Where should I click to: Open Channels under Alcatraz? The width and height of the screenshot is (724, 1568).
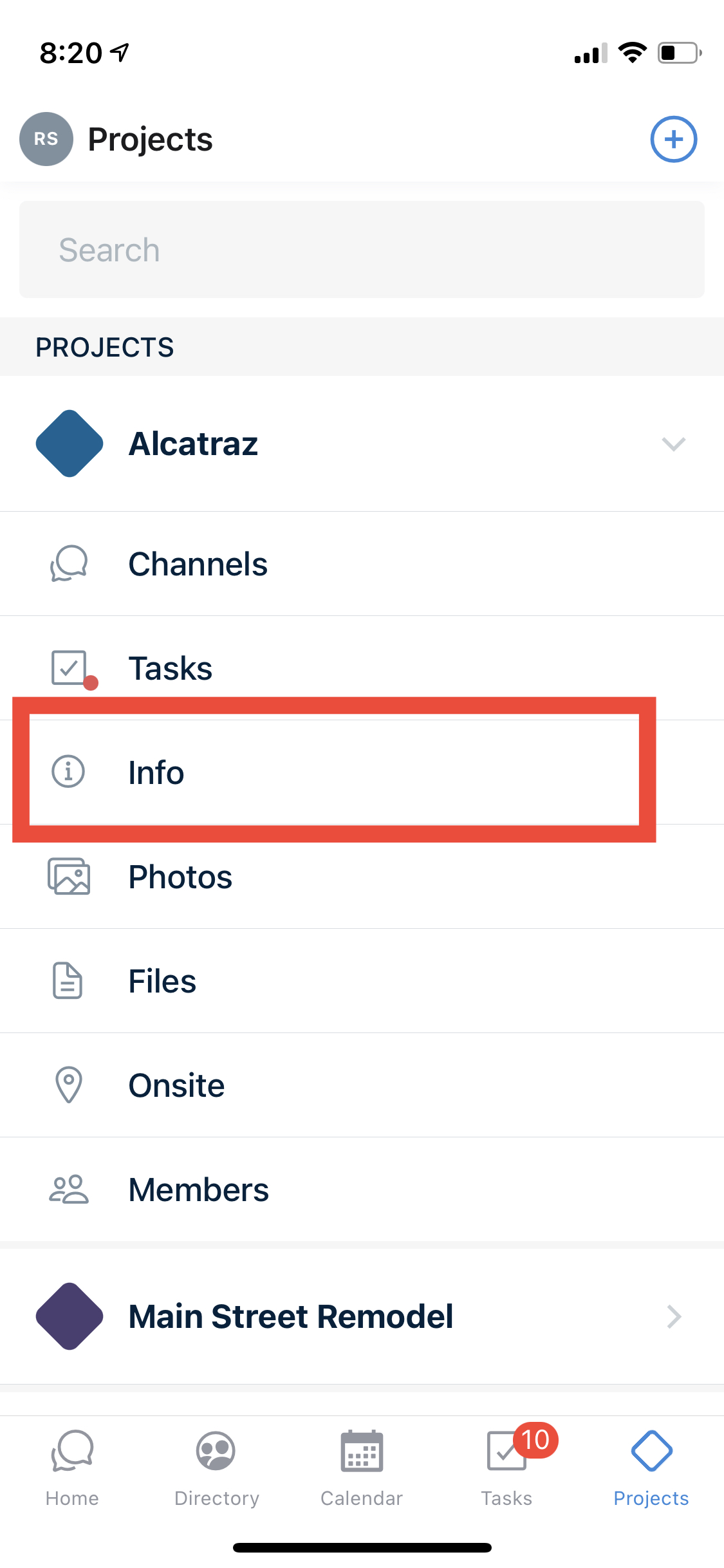(x=362, y=564)
